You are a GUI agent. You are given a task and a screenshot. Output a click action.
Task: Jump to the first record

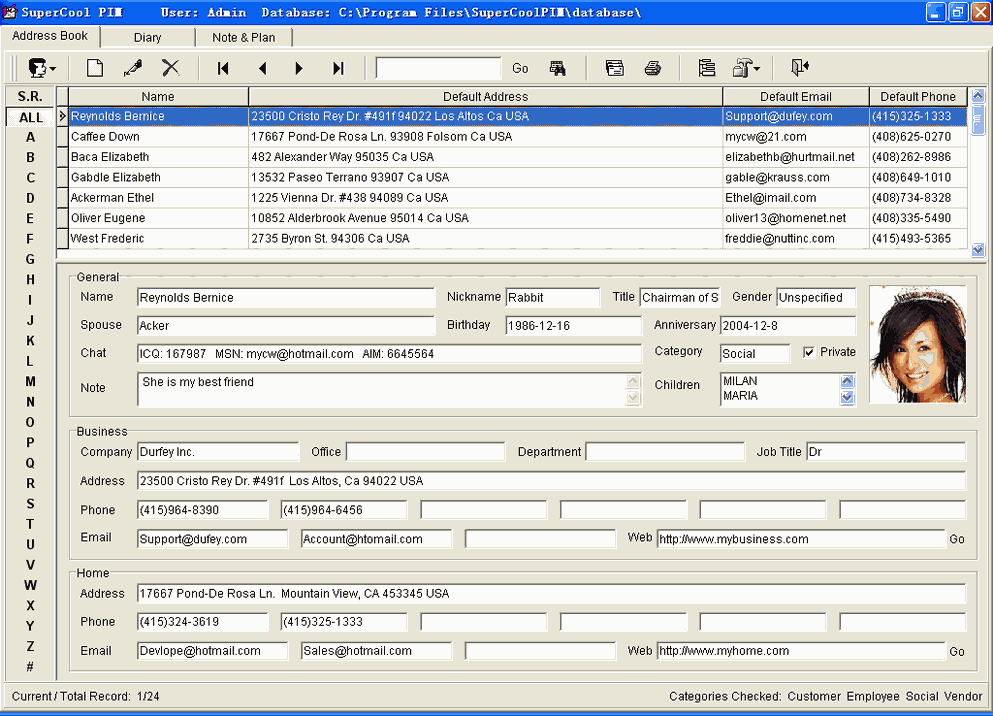(x=223, y=68)
